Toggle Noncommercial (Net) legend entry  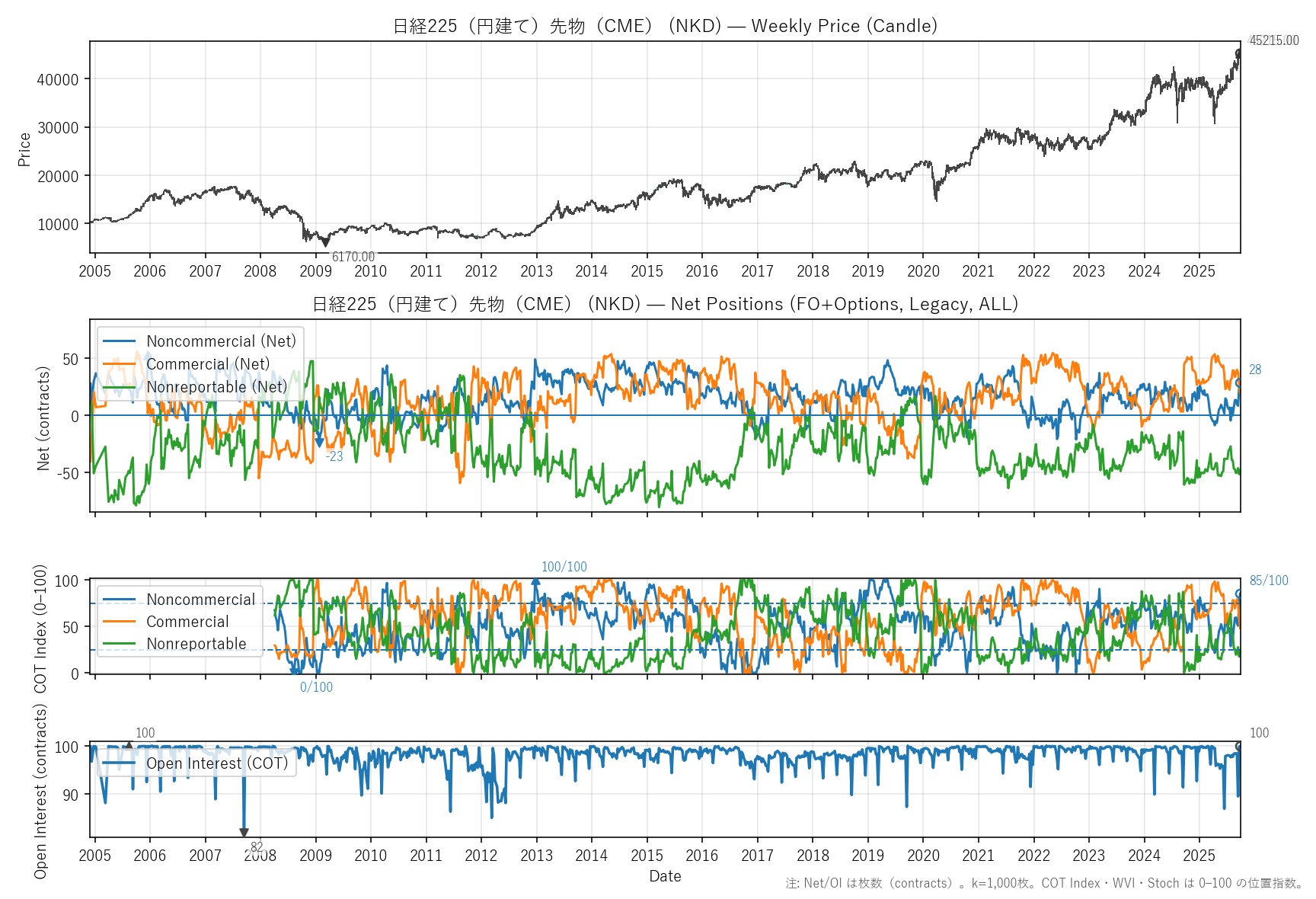(221, 341)
